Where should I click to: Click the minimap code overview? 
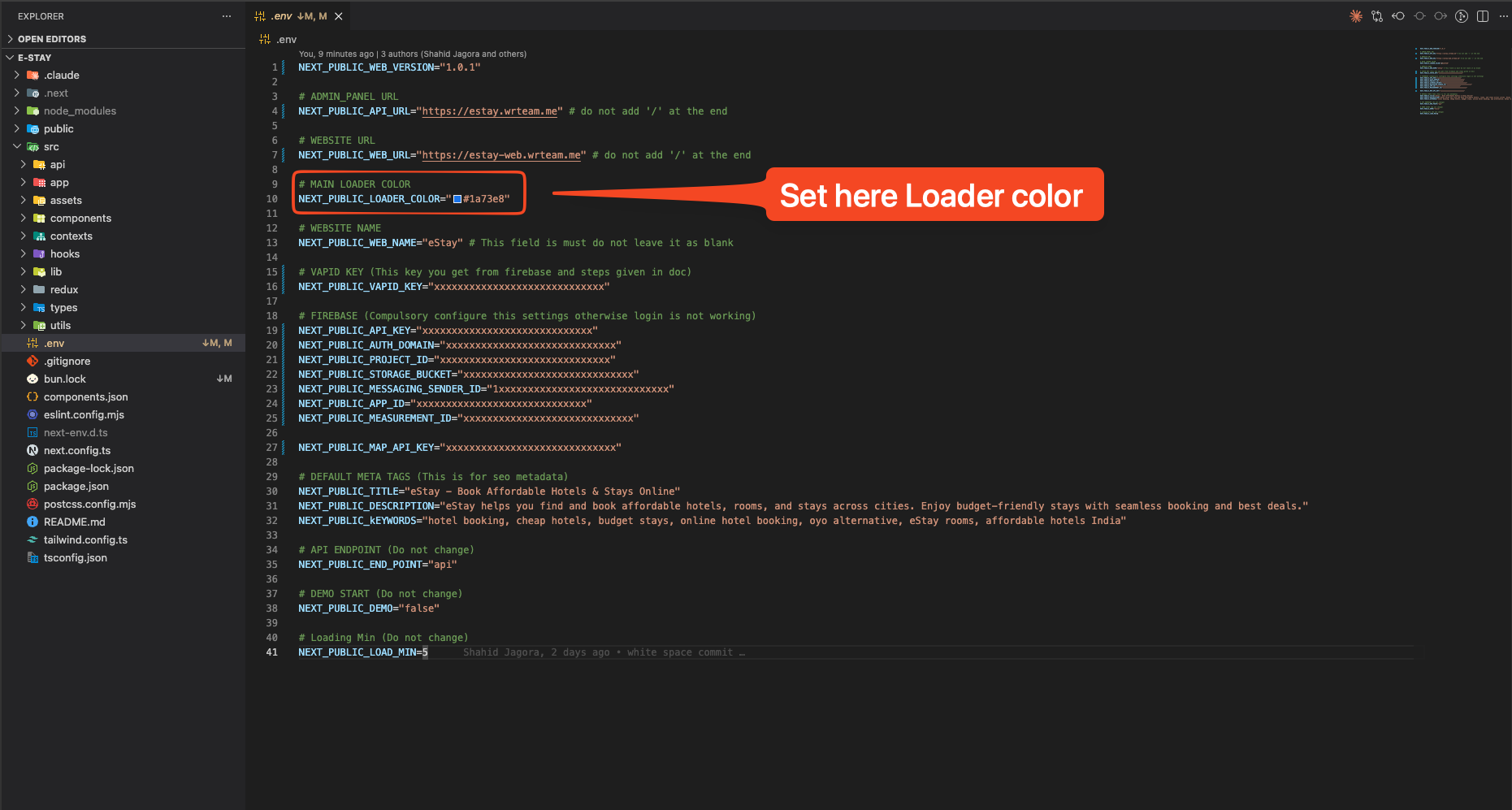(x=1462, y=81)
